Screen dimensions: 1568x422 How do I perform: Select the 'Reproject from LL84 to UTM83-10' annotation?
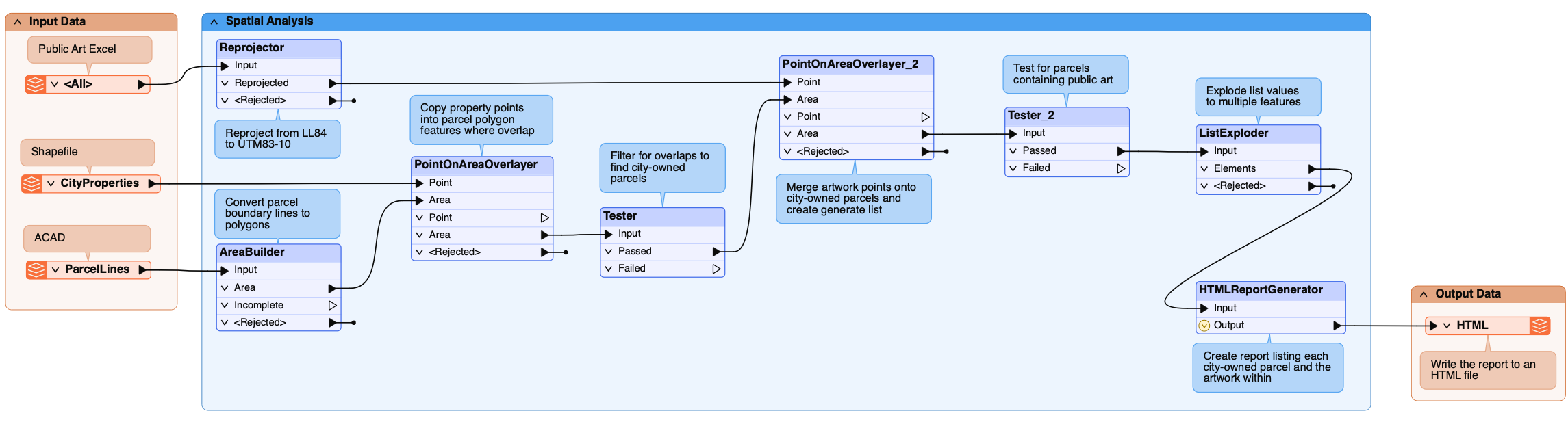[277, 139]
